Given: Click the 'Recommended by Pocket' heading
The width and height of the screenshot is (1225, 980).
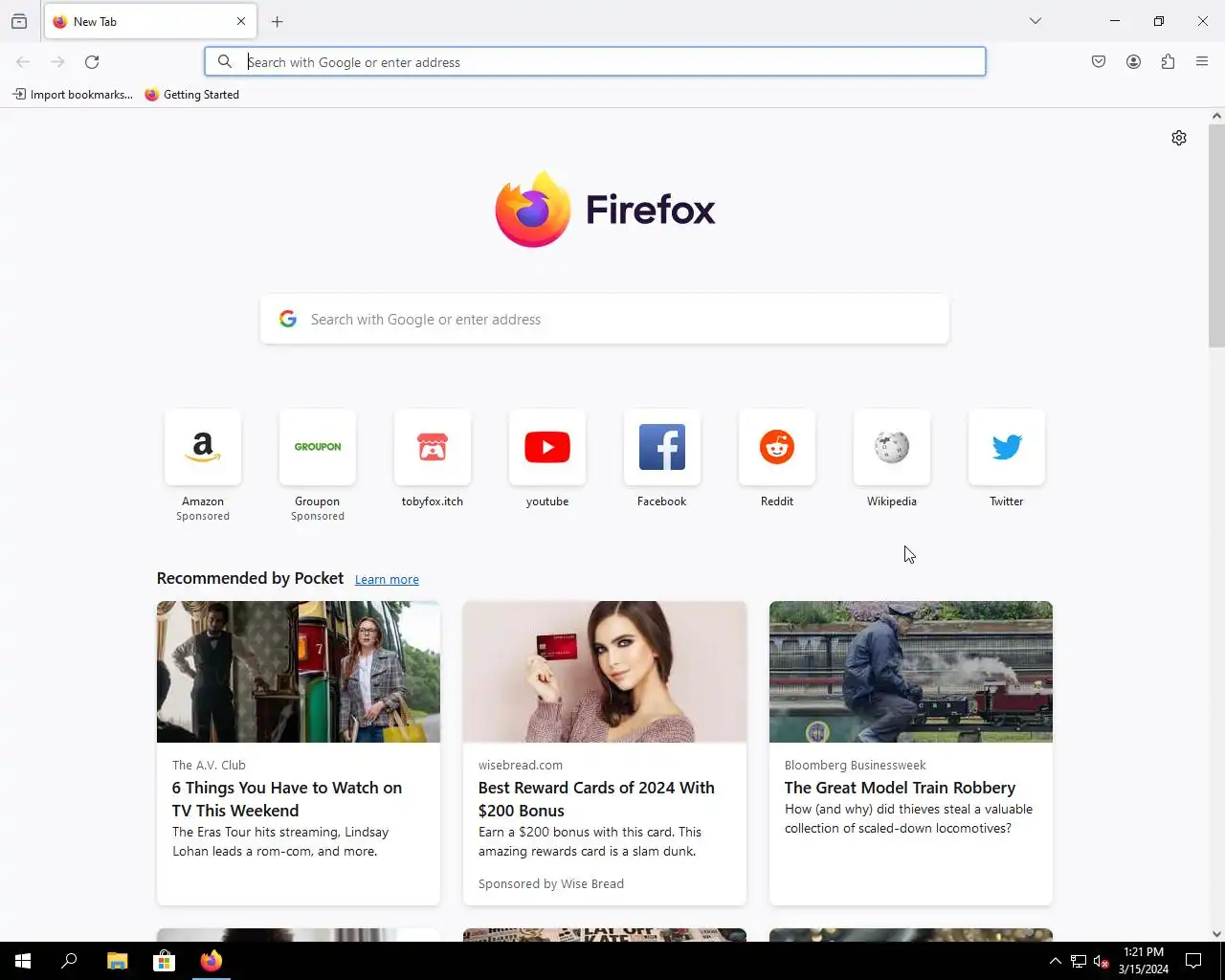Looking at the screenshot, I should [x=250, y=578].
